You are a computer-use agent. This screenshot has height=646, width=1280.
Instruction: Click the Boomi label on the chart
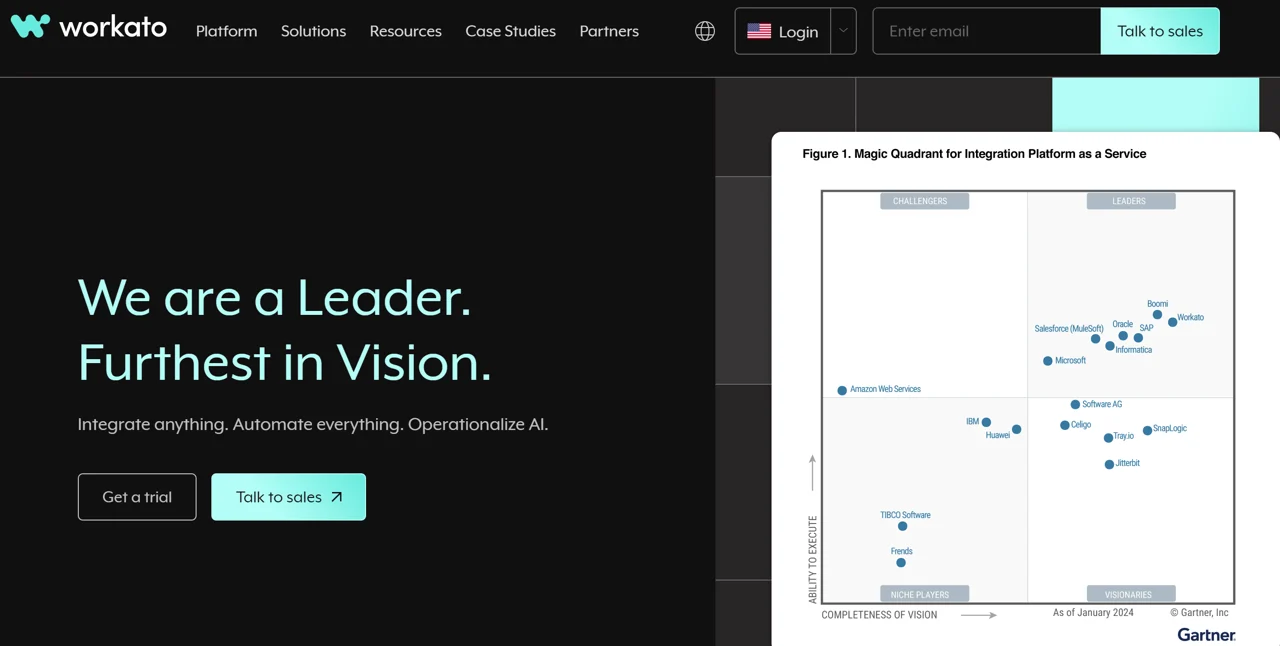[x=1157, y=304]
